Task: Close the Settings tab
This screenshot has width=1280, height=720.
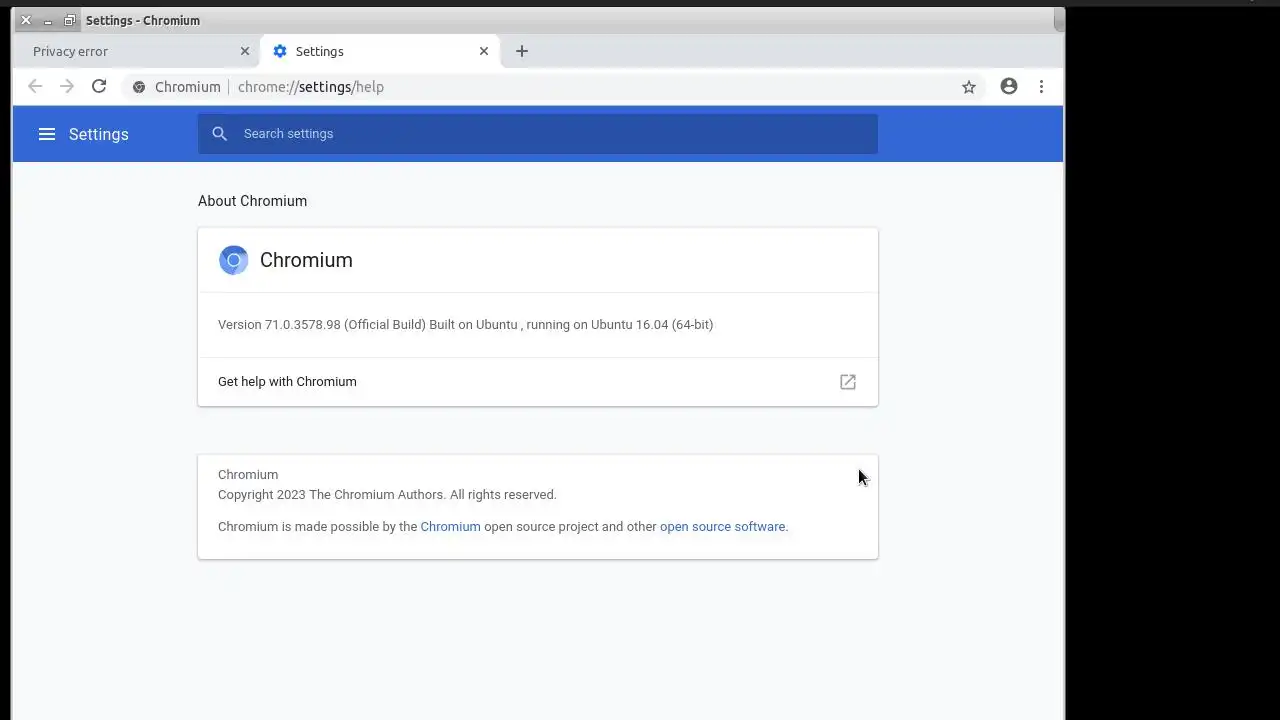Action: pyautogui.click(x=484, y=51)
